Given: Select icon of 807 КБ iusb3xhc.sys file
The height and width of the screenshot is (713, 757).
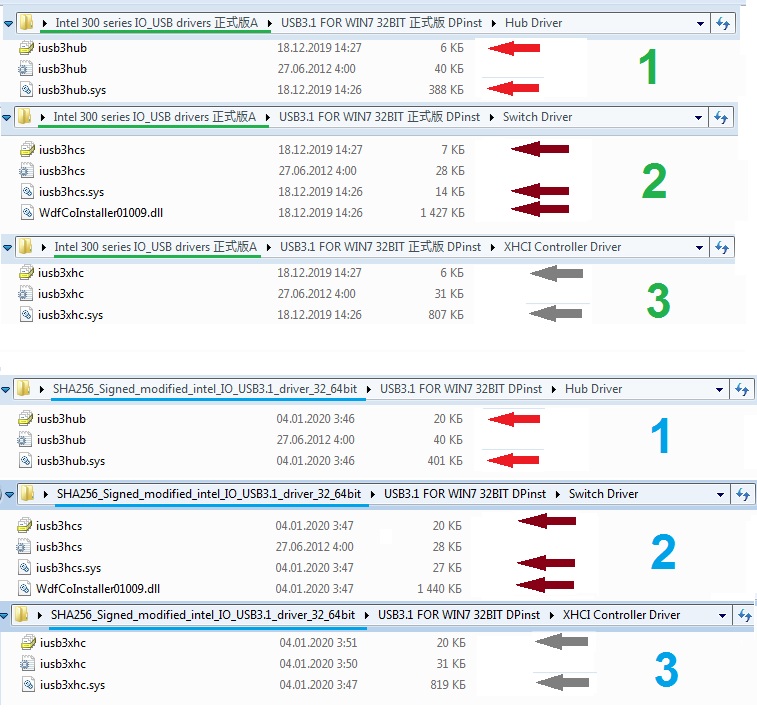Looking at the screenshot, I should [26, 315].
